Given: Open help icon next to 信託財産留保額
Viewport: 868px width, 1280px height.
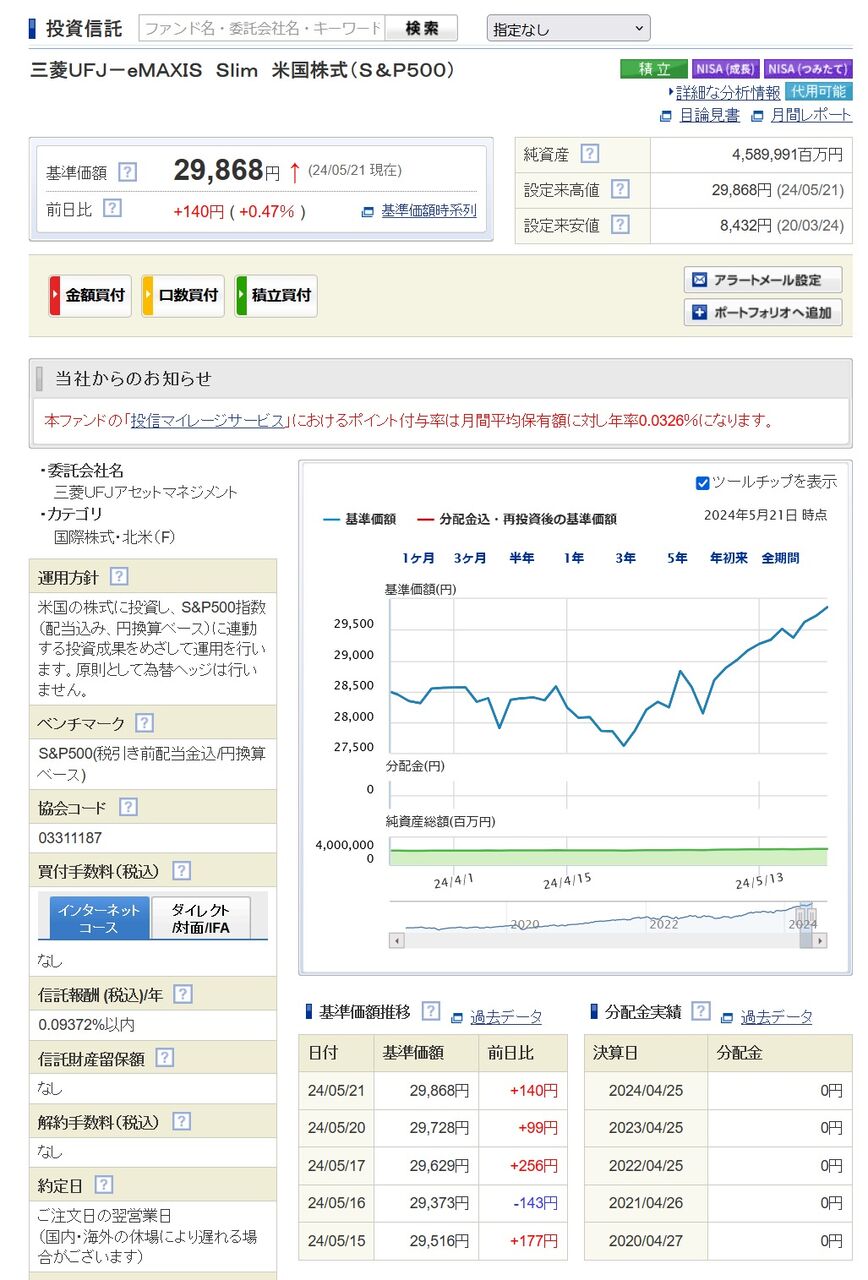Looking at the screenshot, I should coord(165,1057).
